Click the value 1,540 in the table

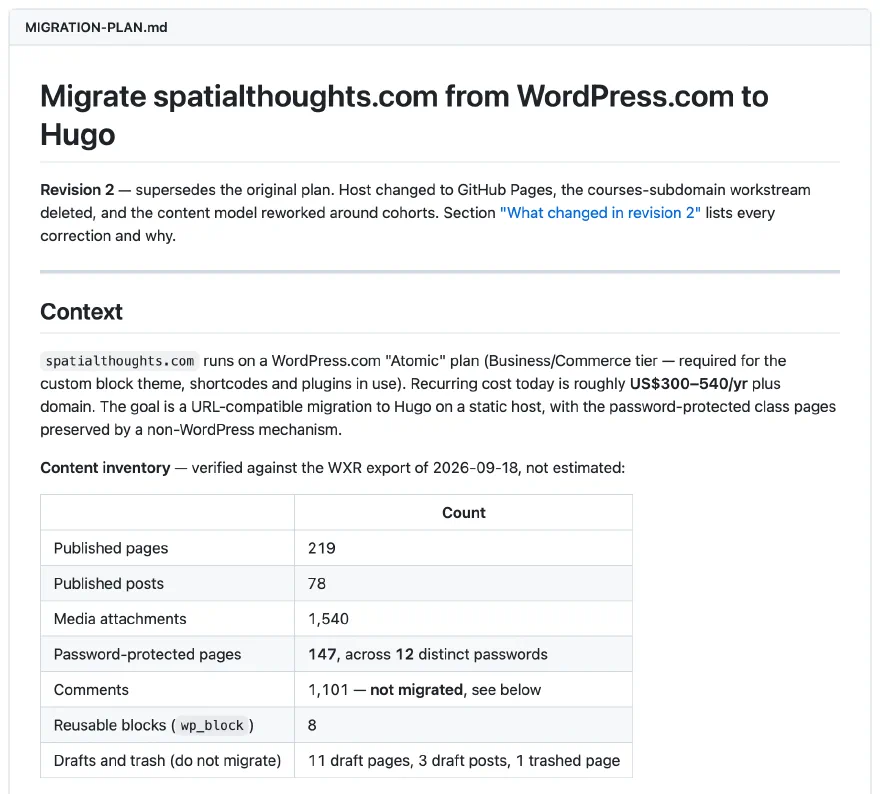328,619
